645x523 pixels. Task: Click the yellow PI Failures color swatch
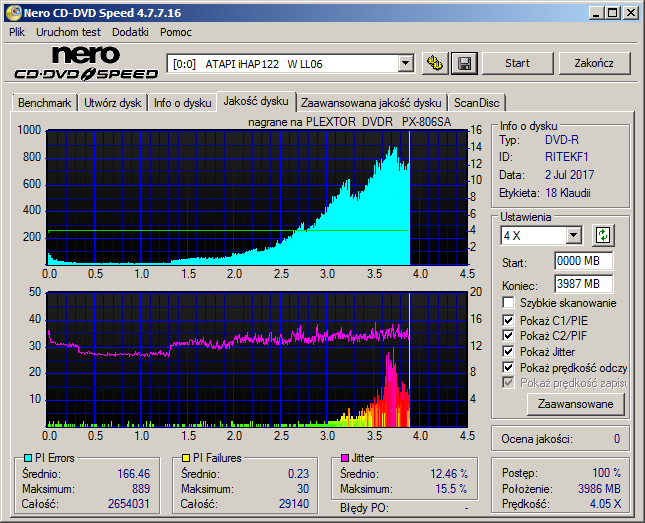[186, 458]
